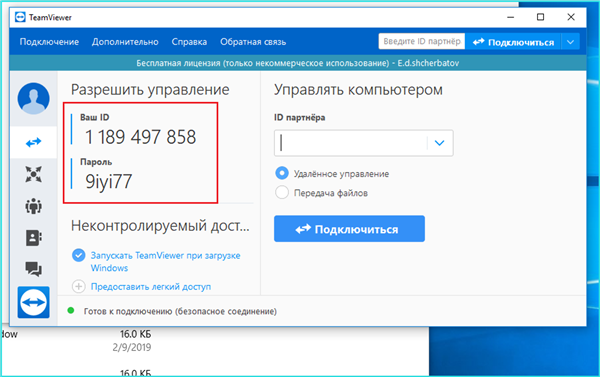
Task: Click the TeamViewer logo at sidebar bottom
Action: click(34, 302)
